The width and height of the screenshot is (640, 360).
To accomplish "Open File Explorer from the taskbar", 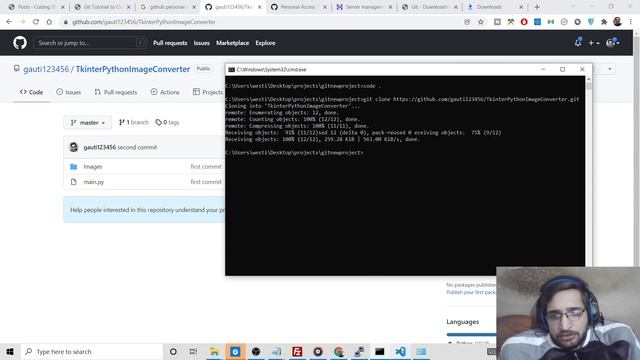I will [x=214, y=351].
